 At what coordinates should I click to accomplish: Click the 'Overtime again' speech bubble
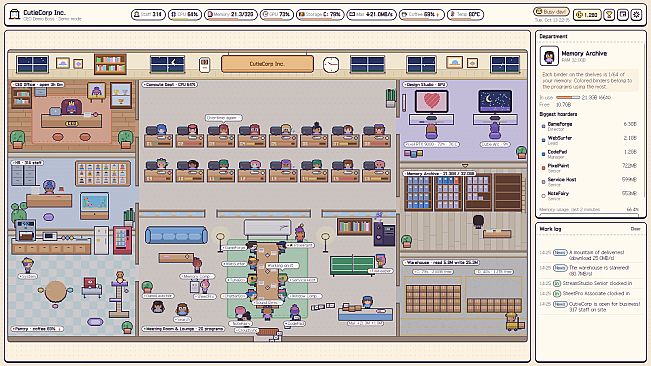tap(223, 117)
